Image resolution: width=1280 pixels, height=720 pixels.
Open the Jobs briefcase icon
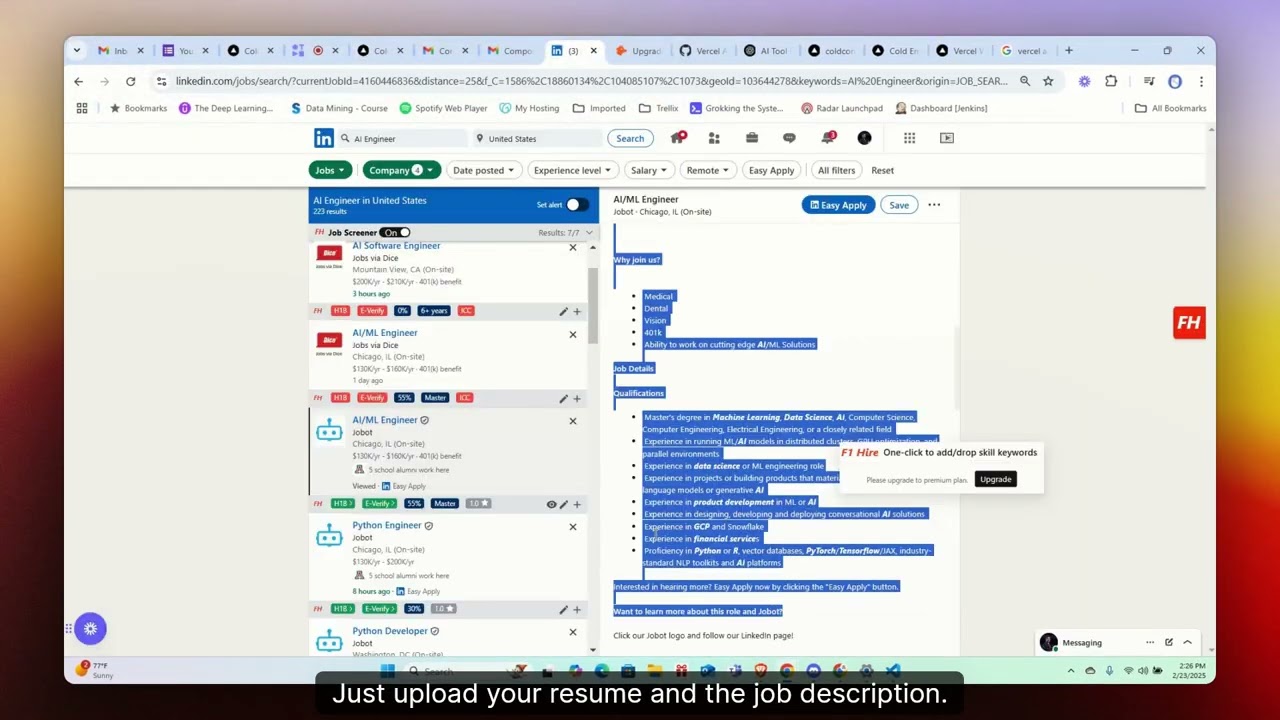[752, 138]
